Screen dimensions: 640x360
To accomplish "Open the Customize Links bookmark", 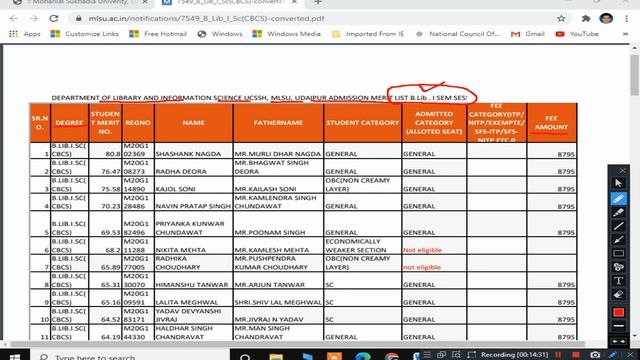I will click(84, 34).
